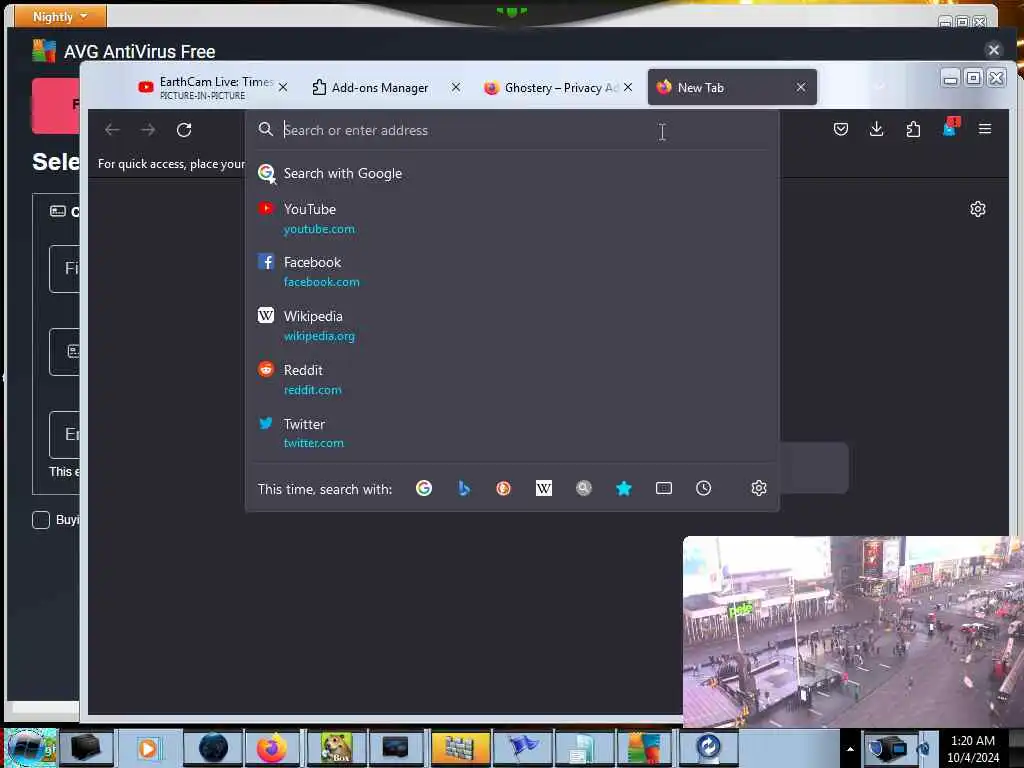Open YouTube suggestion row
The image size is (1024, 768).
click(x=512, y=219)
